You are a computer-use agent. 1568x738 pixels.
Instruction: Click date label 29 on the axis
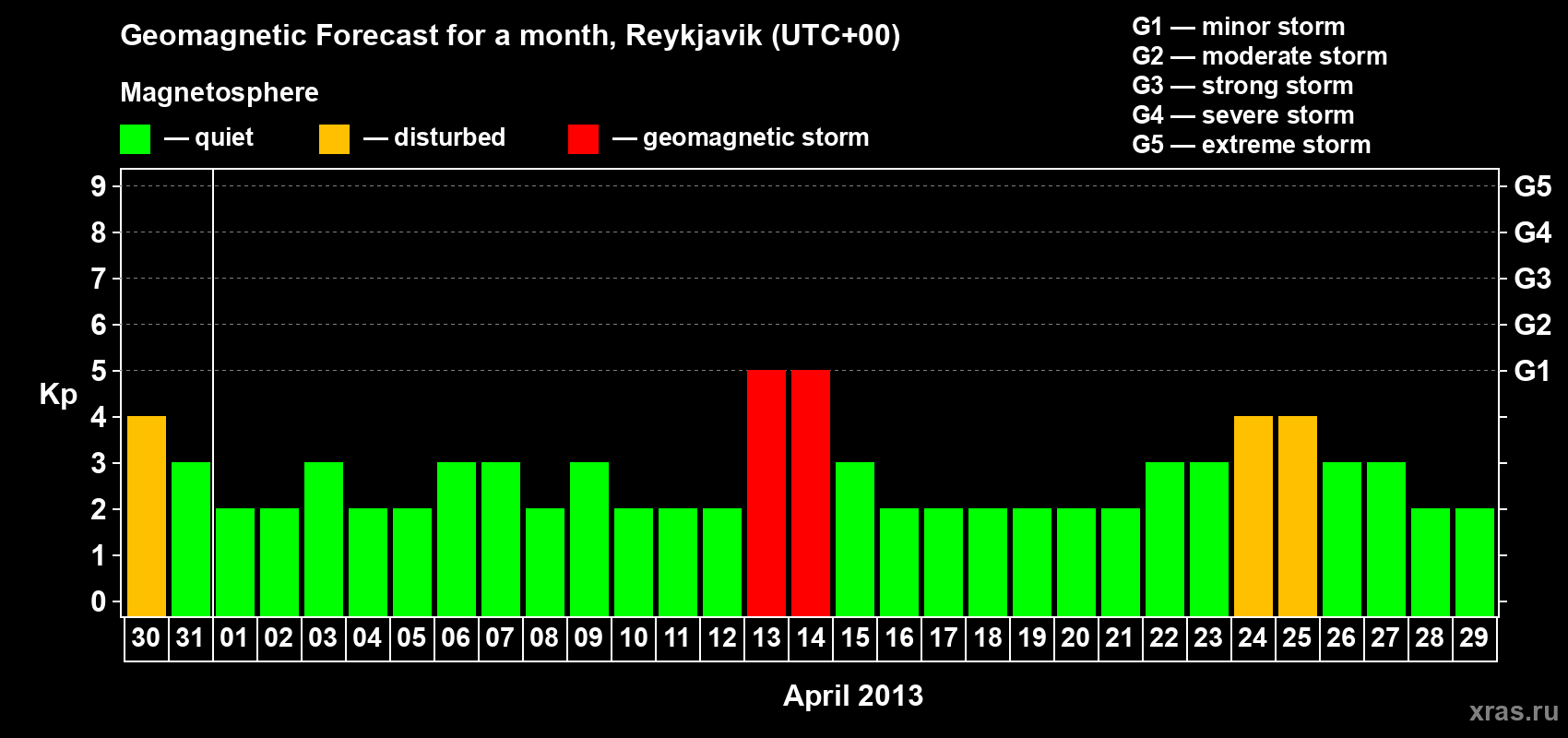(1474, 637)
